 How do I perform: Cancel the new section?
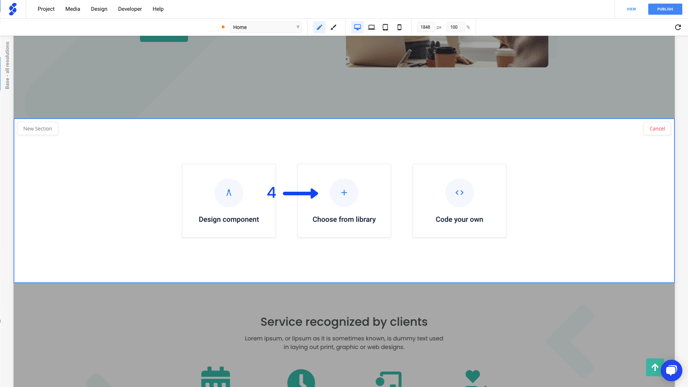[x=657, y=129]
